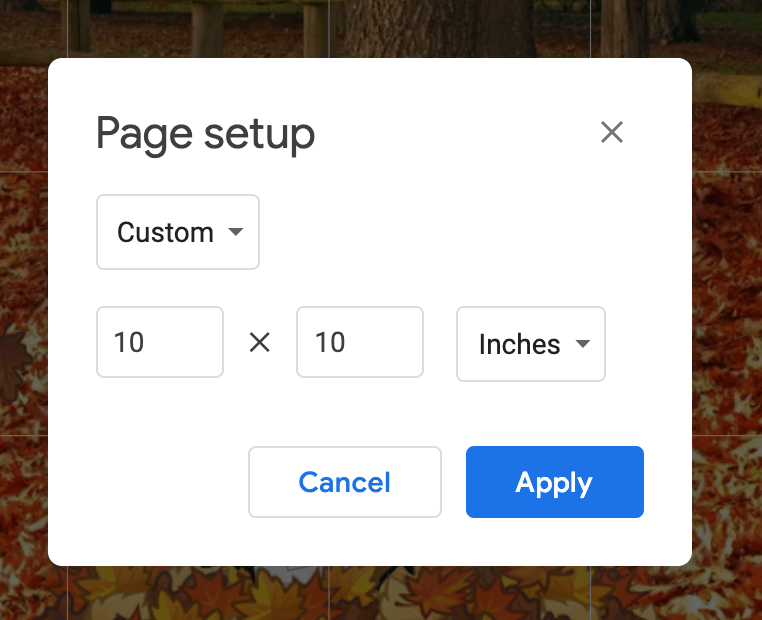
Task: Close the Page setup dialog
Action: (611, 132)
